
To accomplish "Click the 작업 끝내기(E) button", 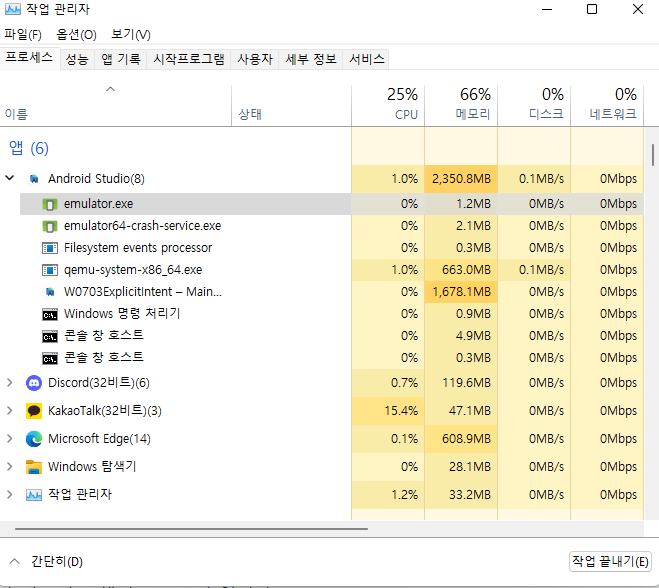I will click(x=610, y=561).
